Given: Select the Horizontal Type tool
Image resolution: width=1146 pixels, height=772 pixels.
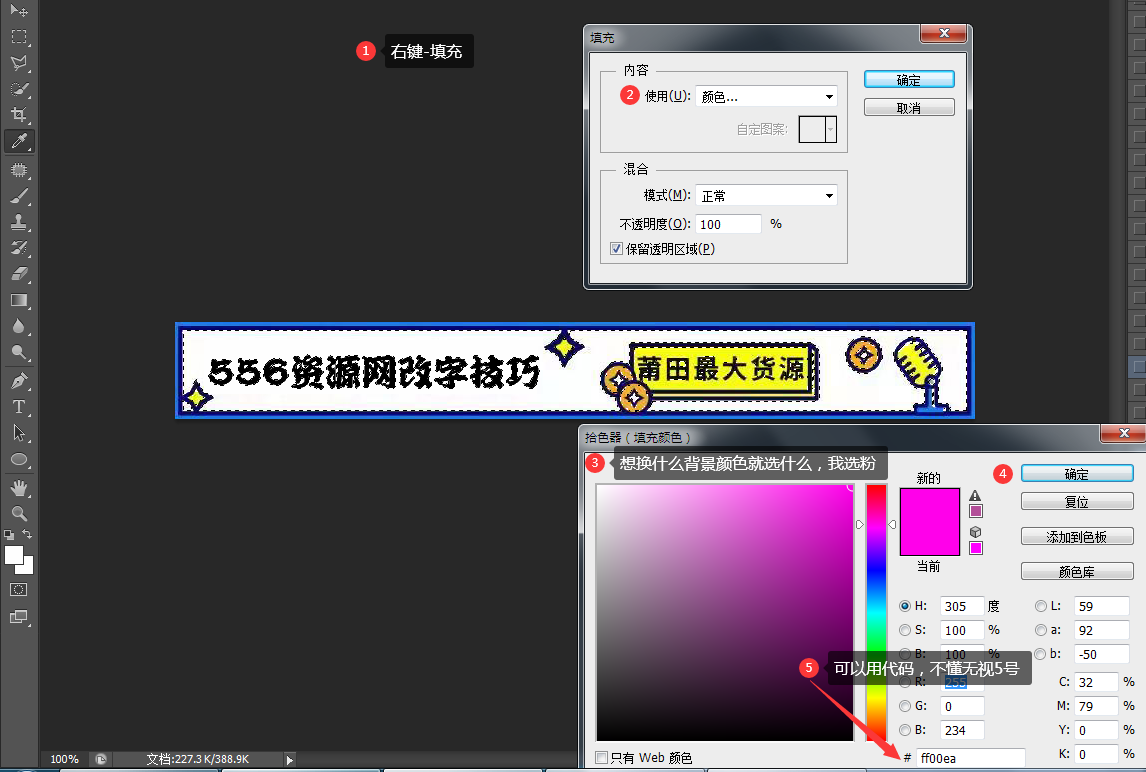Looking at the screenshot, I should coord(19,407).
